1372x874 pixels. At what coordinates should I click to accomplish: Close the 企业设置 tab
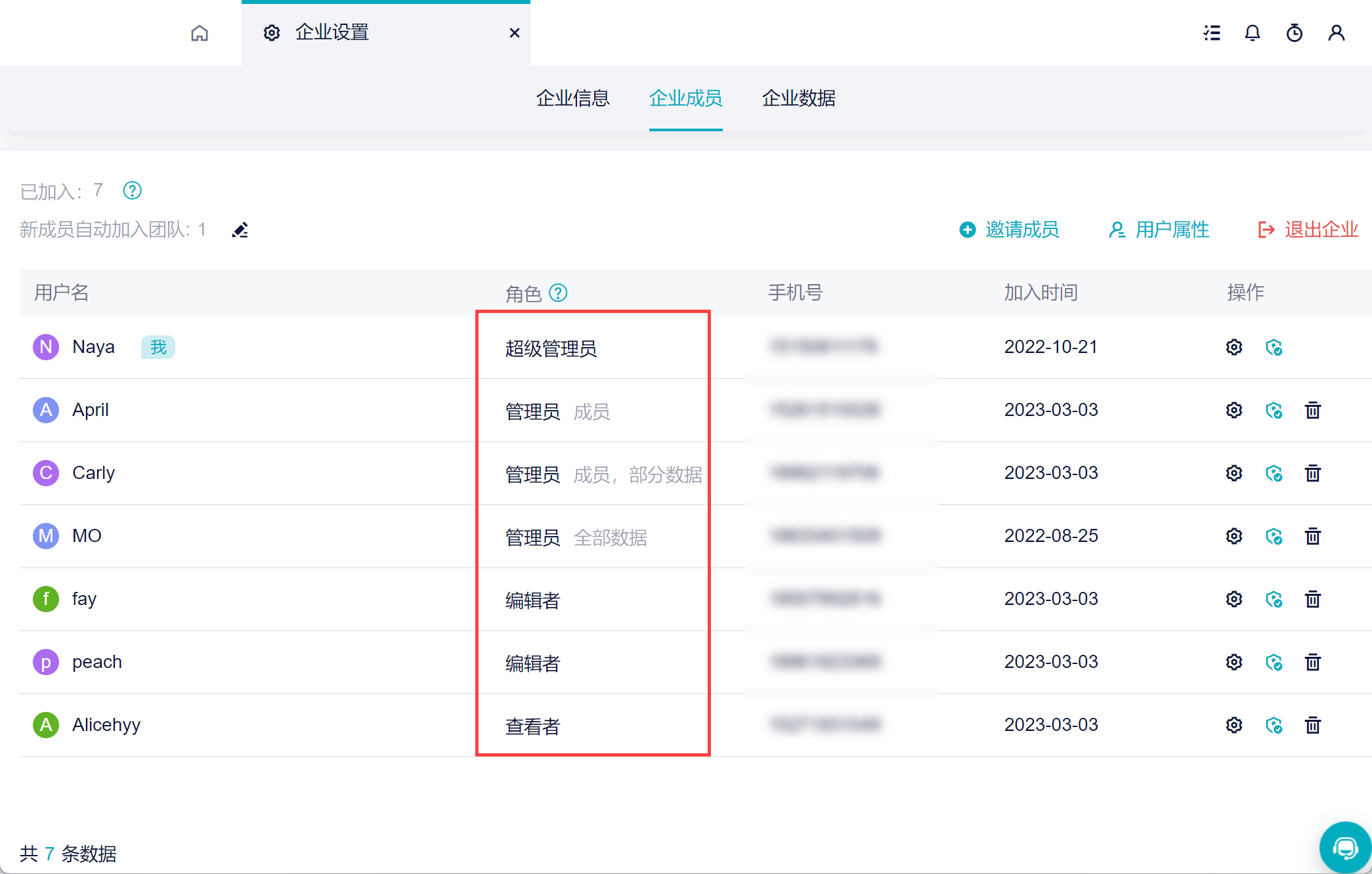tap(515, 33)
